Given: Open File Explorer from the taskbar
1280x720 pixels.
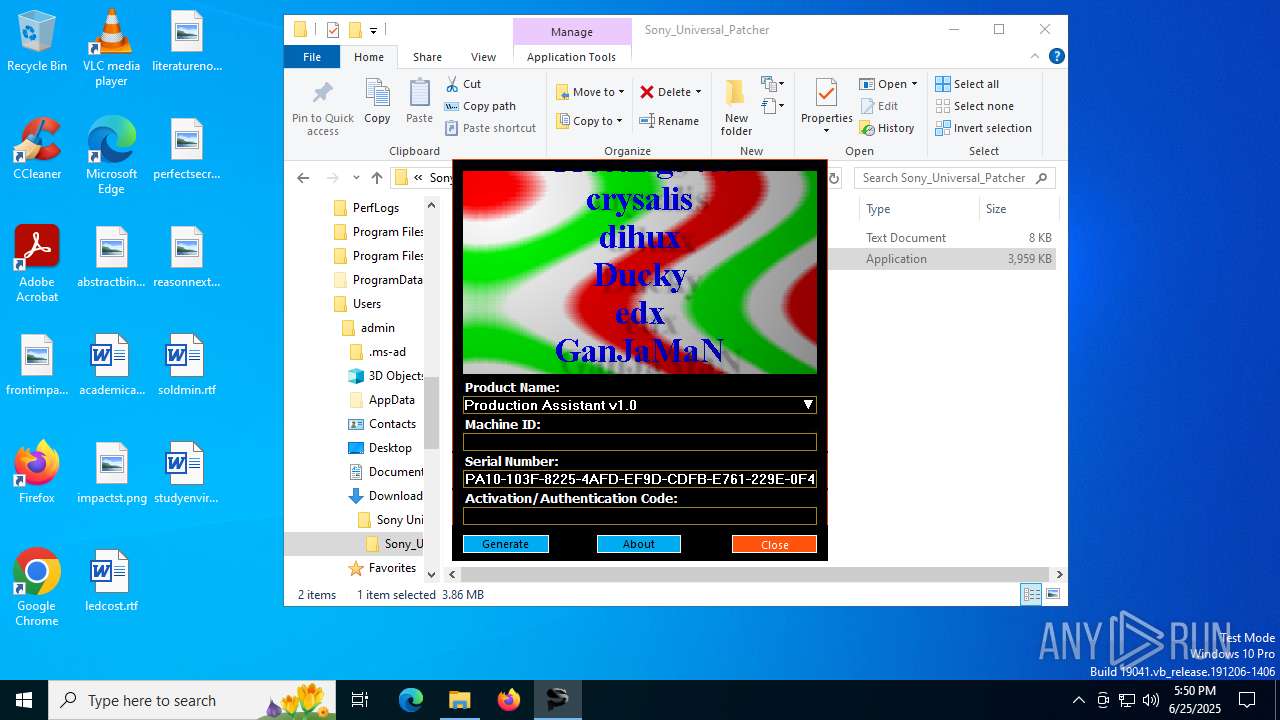Looking at the screenshot, I should tap(459, 699).
